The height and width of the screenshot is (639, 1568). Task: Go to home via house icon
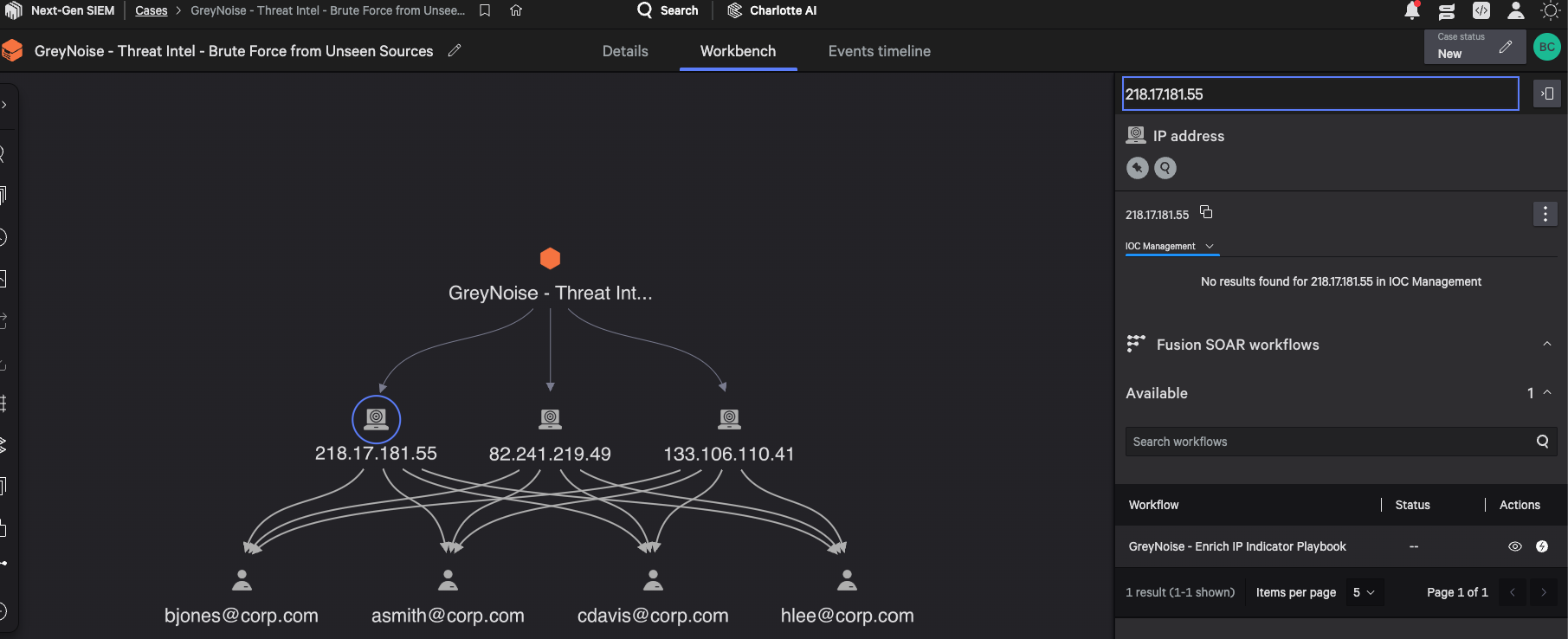[x=516, y=10]
